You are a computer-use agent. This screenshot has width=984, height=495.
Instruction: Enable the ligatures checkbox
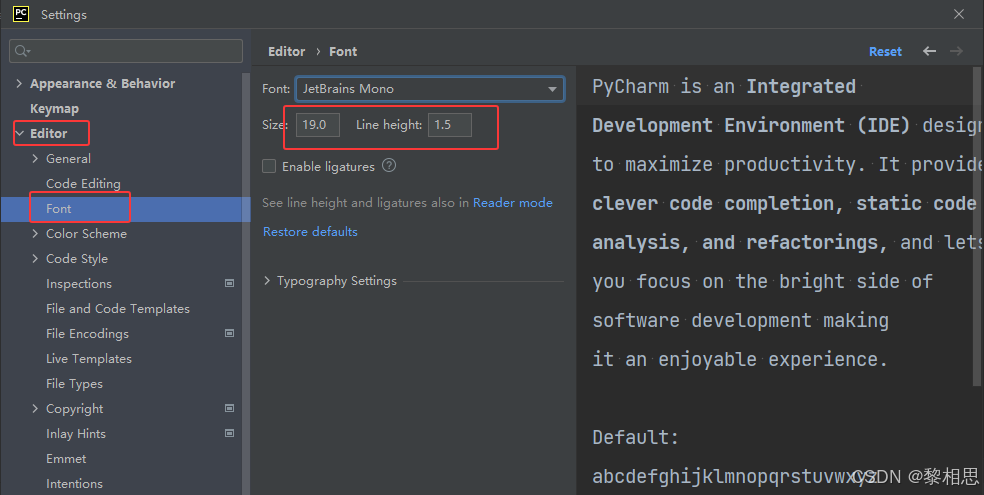269,166
